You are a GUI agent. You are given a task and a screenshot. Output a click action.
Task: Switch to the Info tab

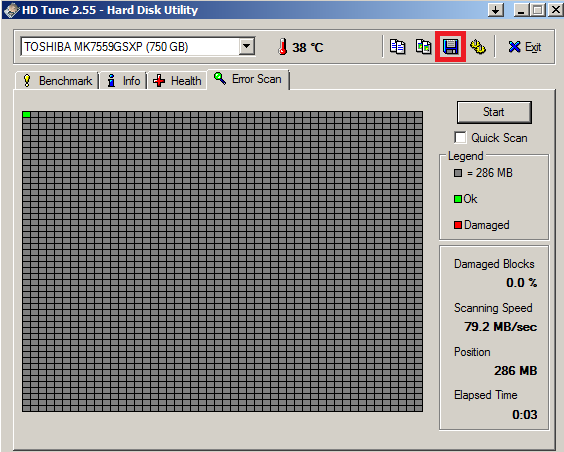123,81
